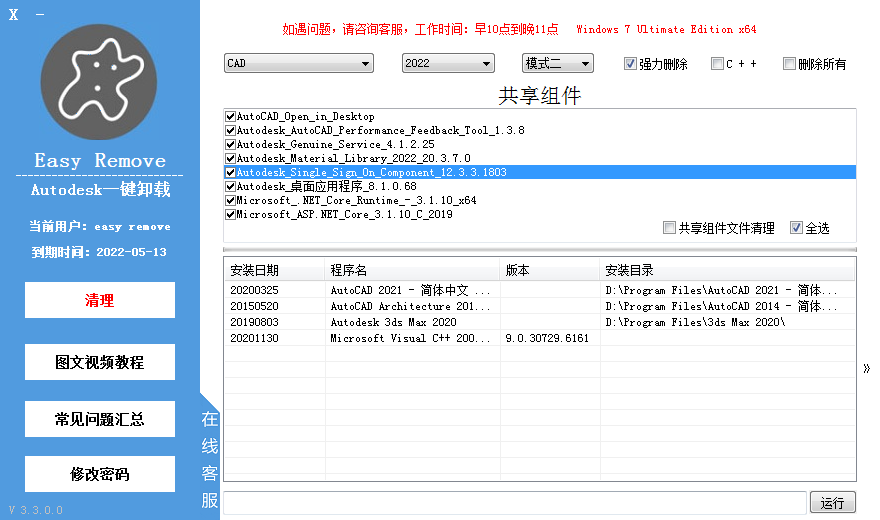Click the command input field beside 运行
The height and width of the screenshot is (520, 880).
coord(515,503)
